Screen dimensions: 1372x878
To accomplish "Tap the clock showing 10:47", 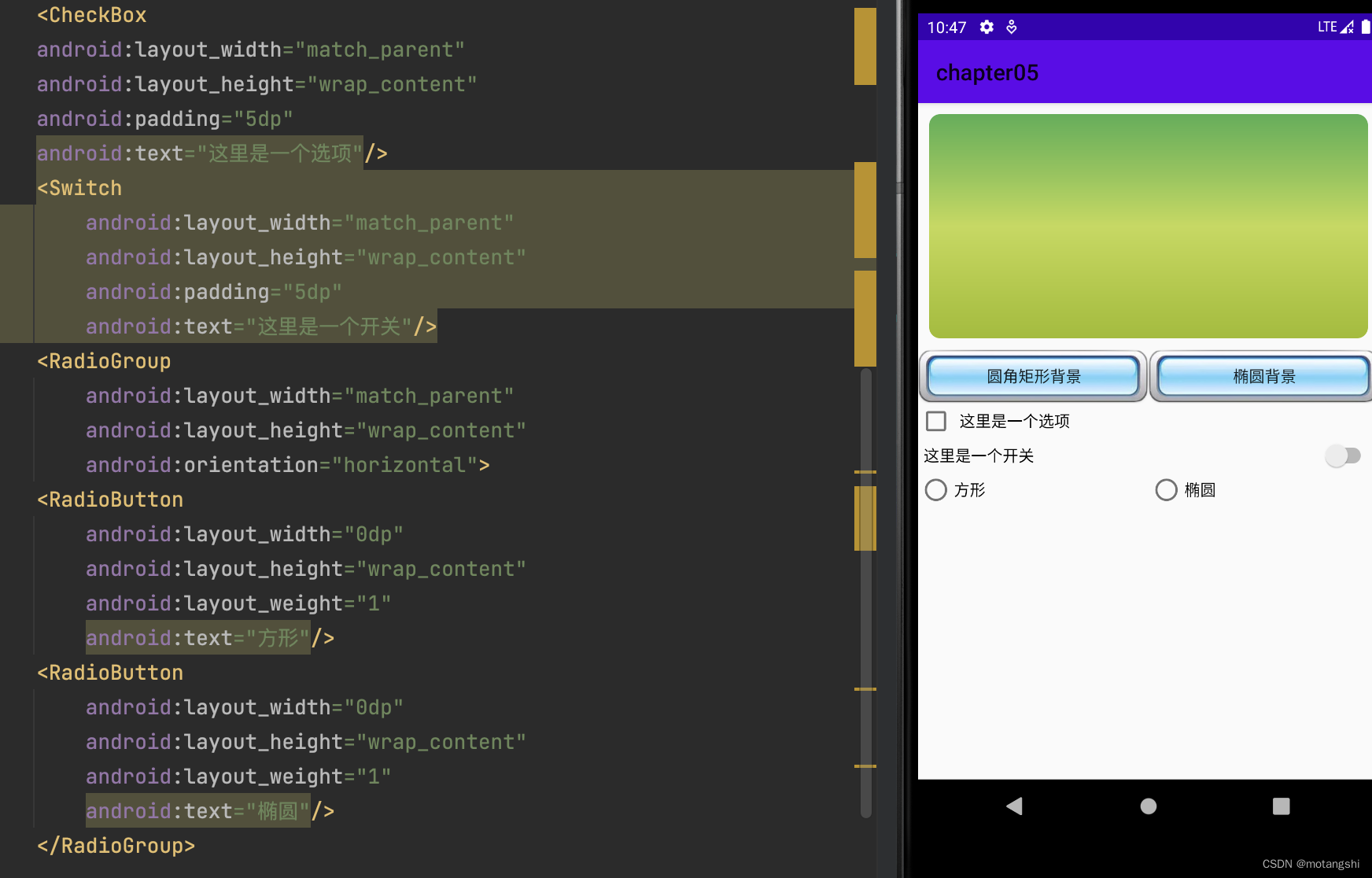I will click(x=946, y=27).
